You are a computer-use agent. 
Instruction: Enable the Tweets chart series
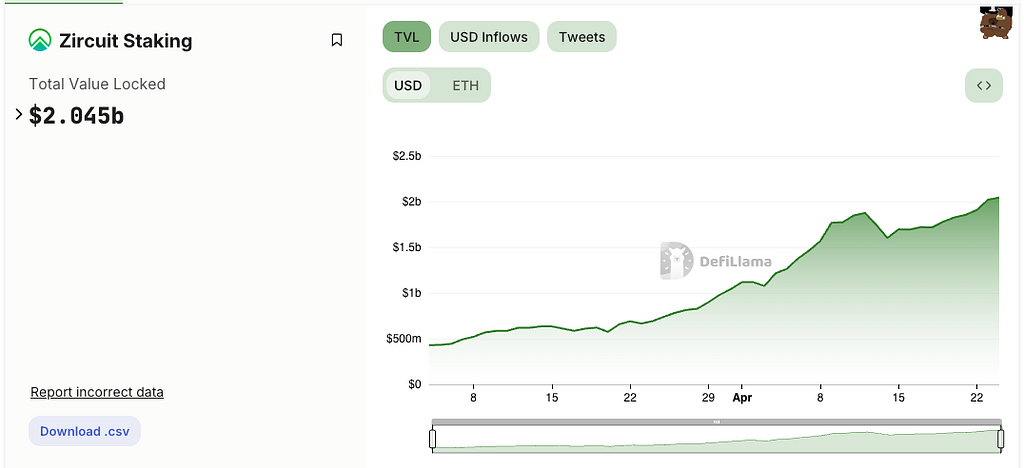point(582,37)
